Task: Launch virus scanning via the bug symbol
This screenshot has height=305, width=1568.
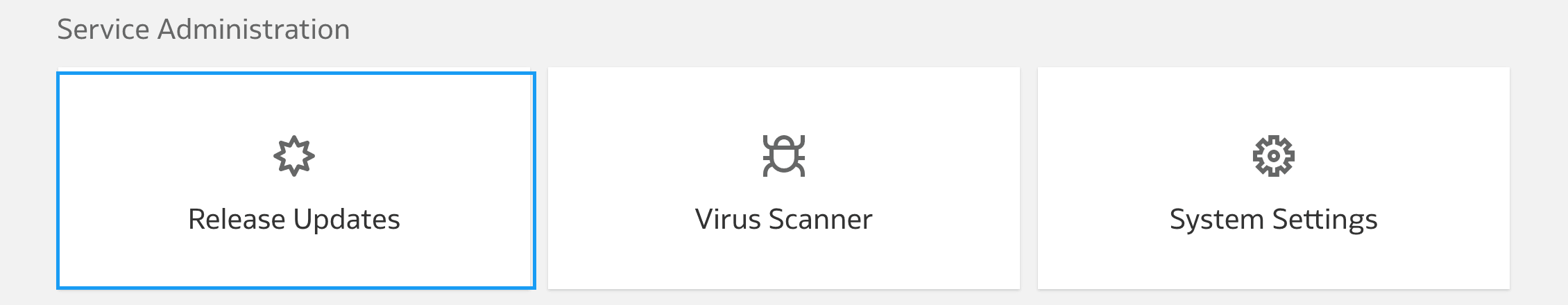Action: (x=784, y=156)
